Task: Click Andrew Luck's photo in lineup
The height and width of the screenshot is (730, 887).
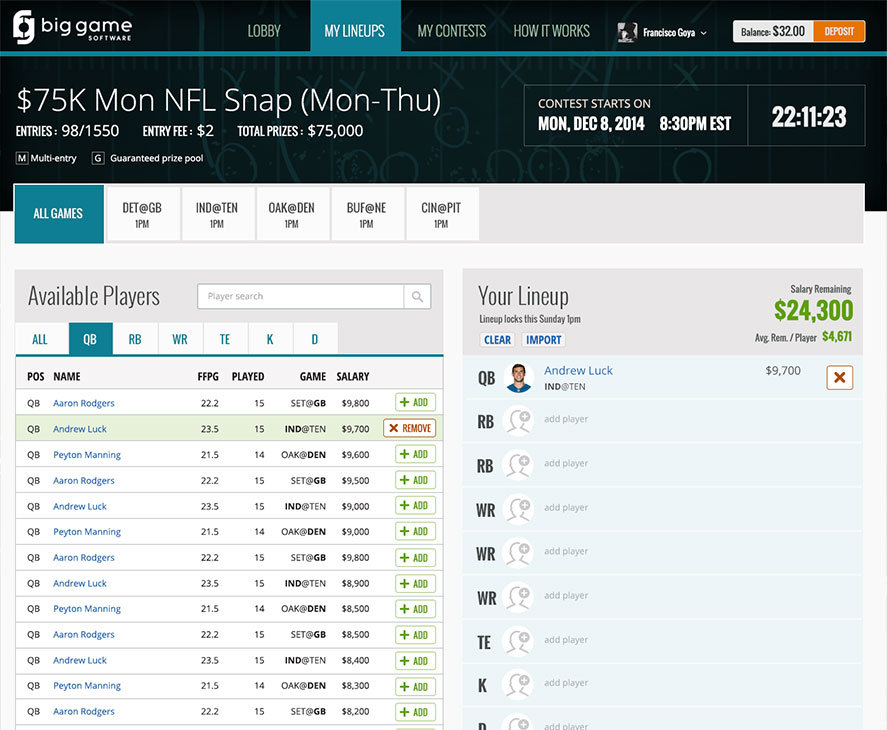Action: pos(519,377)
